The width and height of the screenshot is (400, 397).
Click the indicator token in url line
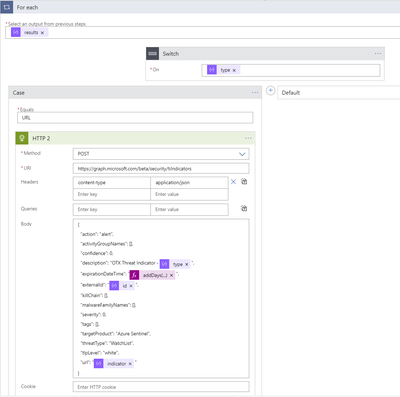(114, 364)
